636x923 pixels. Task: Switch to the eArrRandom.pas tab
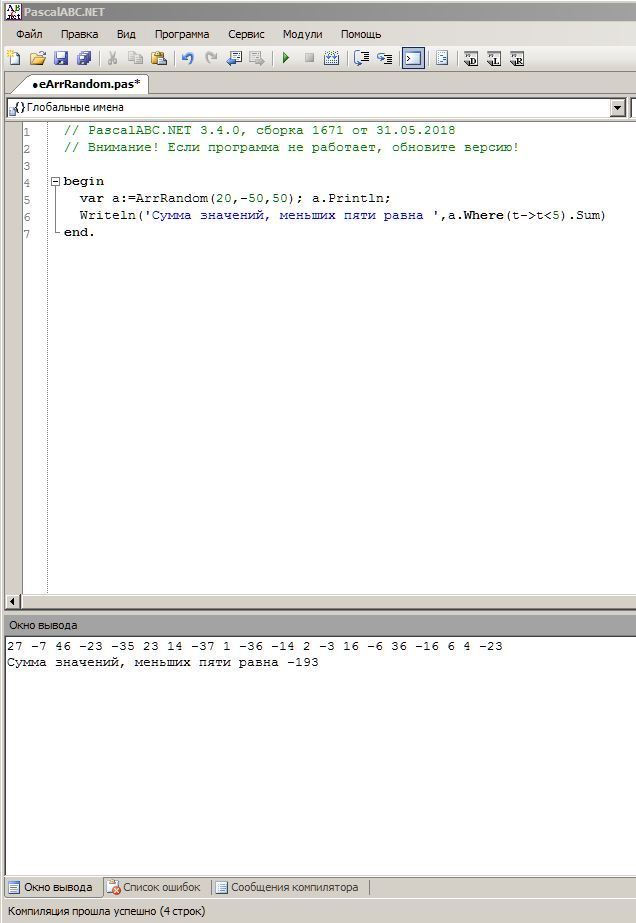click(85, 84)
